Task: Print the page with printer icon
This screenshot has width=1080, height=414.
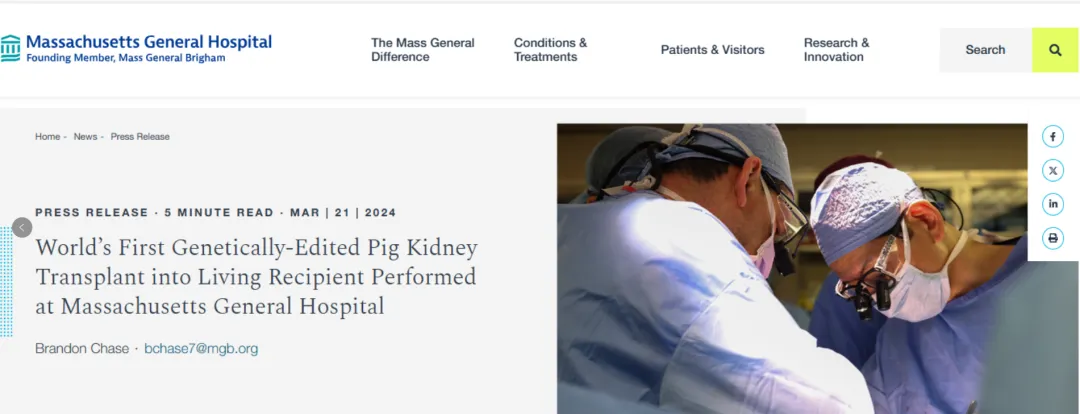Action: pos(1053,238)
